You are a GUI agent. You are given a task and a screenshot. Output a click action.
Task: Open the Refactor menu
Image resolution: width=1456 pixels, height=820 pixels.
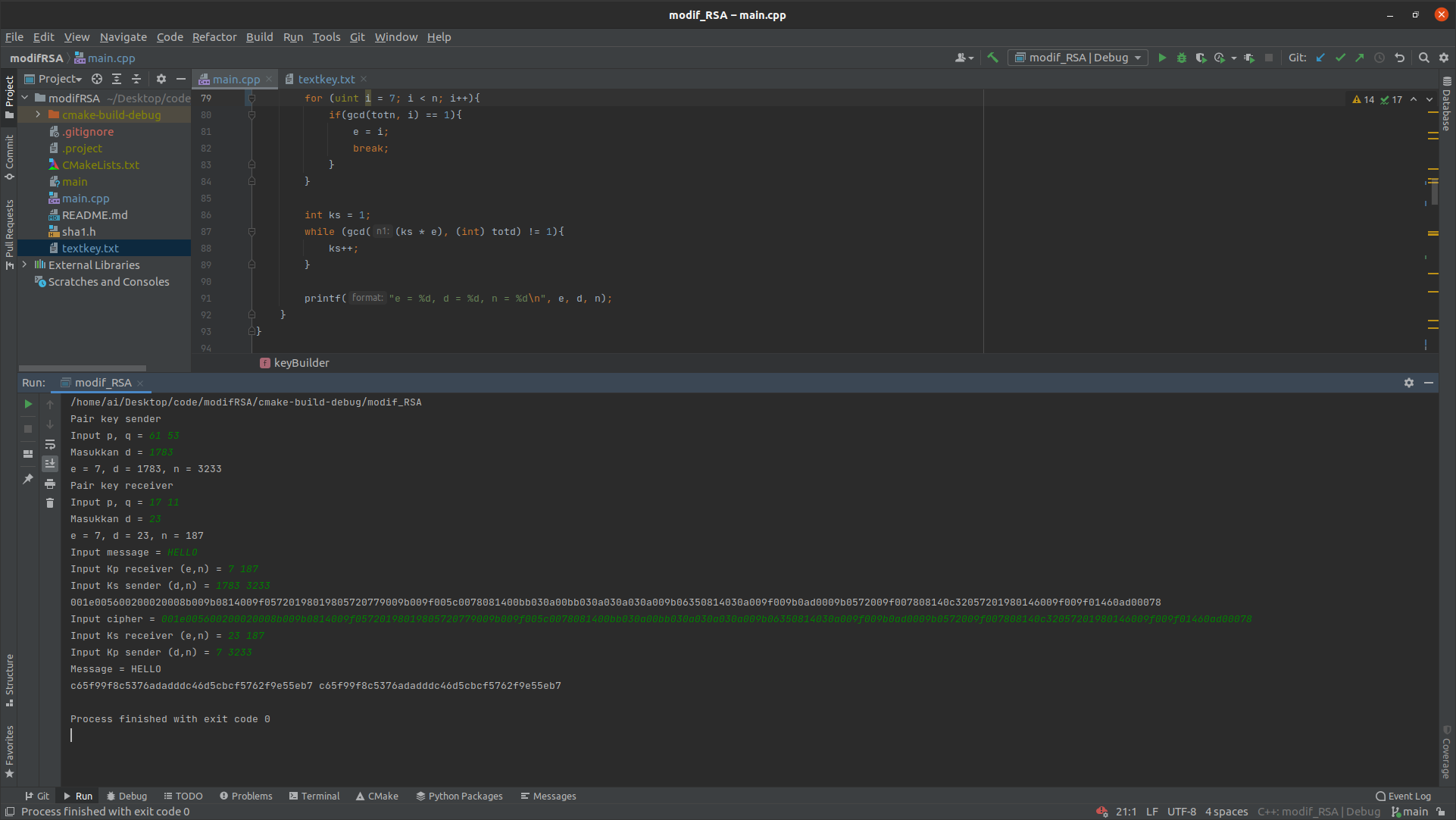click(214, 37)
